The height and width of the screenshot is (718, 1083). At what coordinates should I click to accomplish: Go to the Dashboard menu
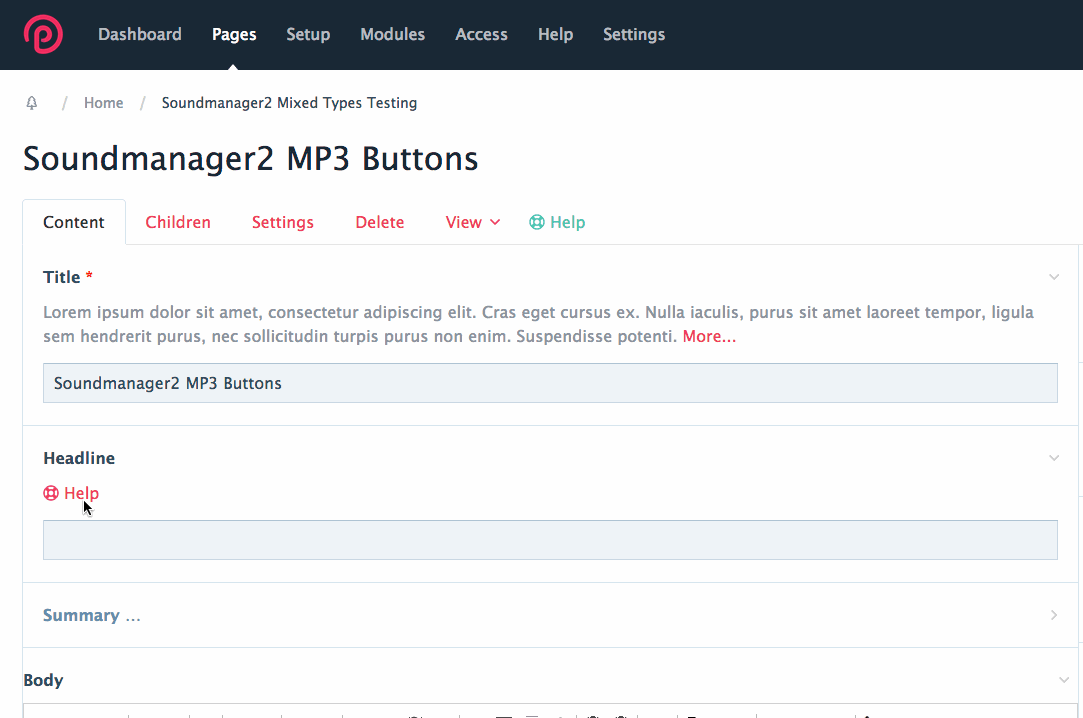(139, 34)
